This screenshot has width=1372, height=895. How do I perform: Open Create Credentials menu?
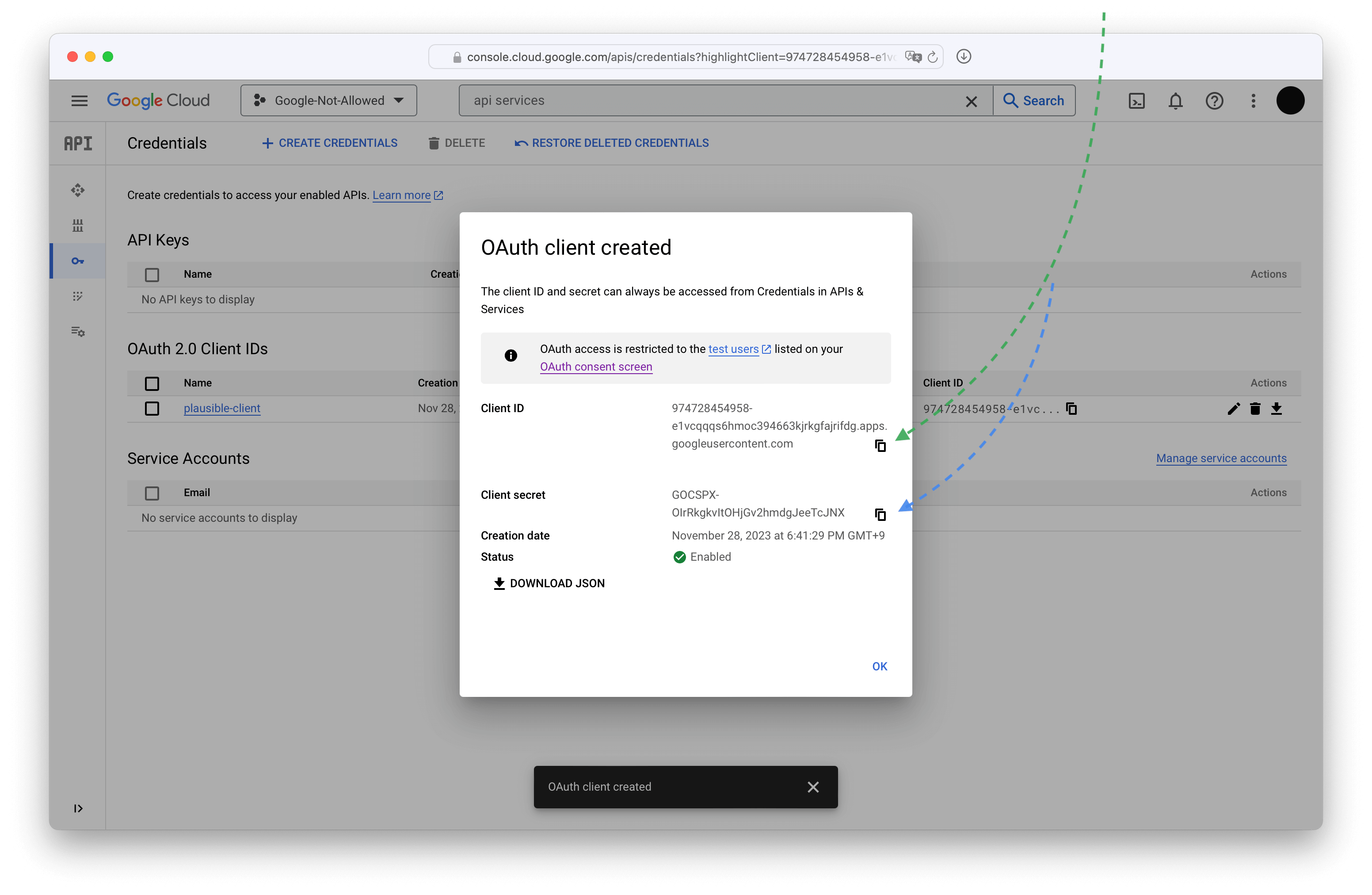click(x=330, y=143)
